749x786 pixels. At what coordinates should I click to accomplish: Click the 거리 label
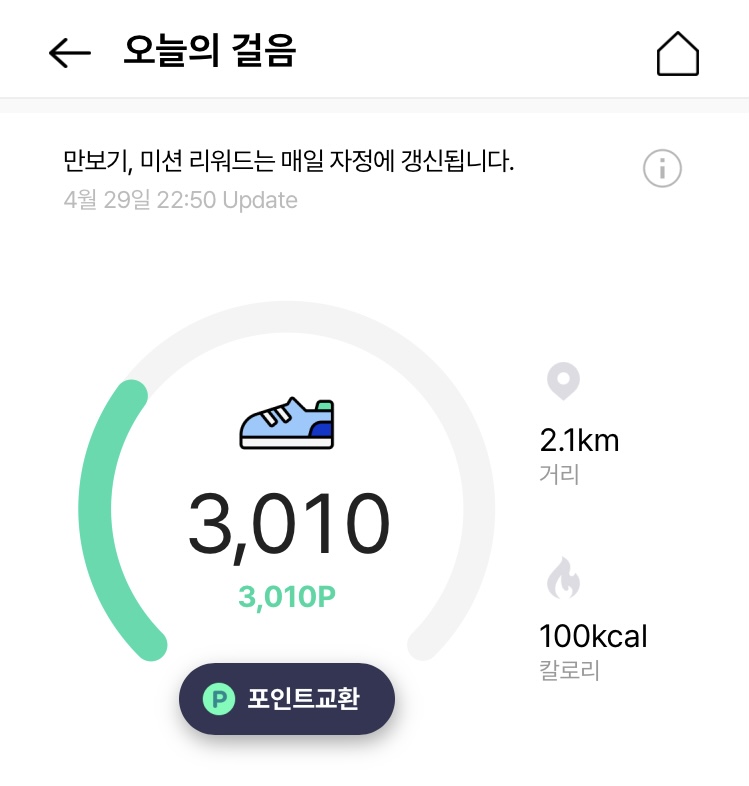click(x=559, y=473)
